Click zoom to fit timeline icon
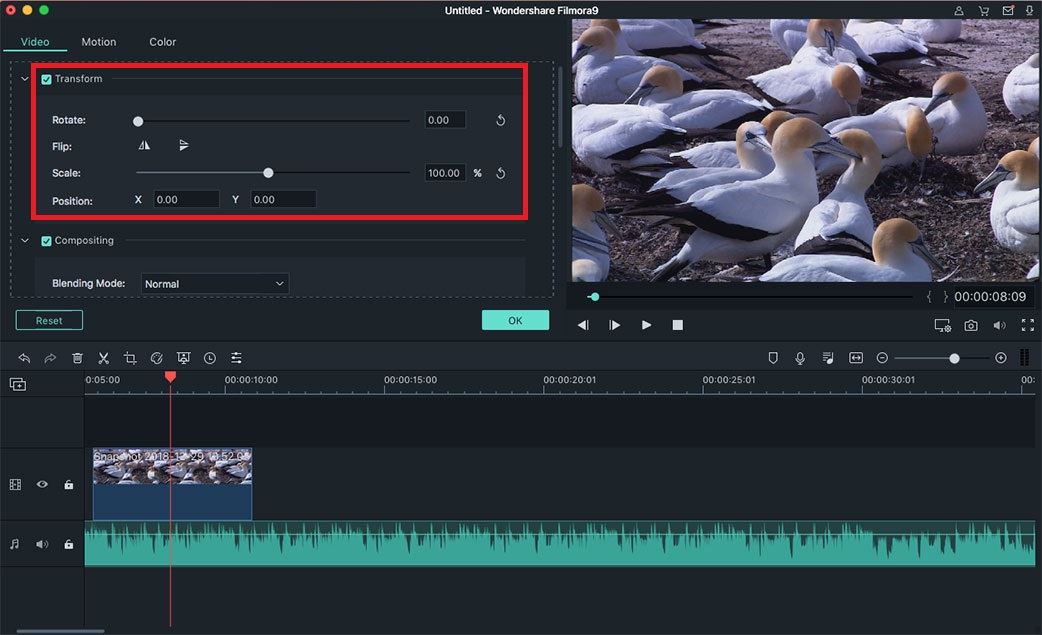Image resolution: width=1042 pixels, height=635 pixels. [856, 358]
